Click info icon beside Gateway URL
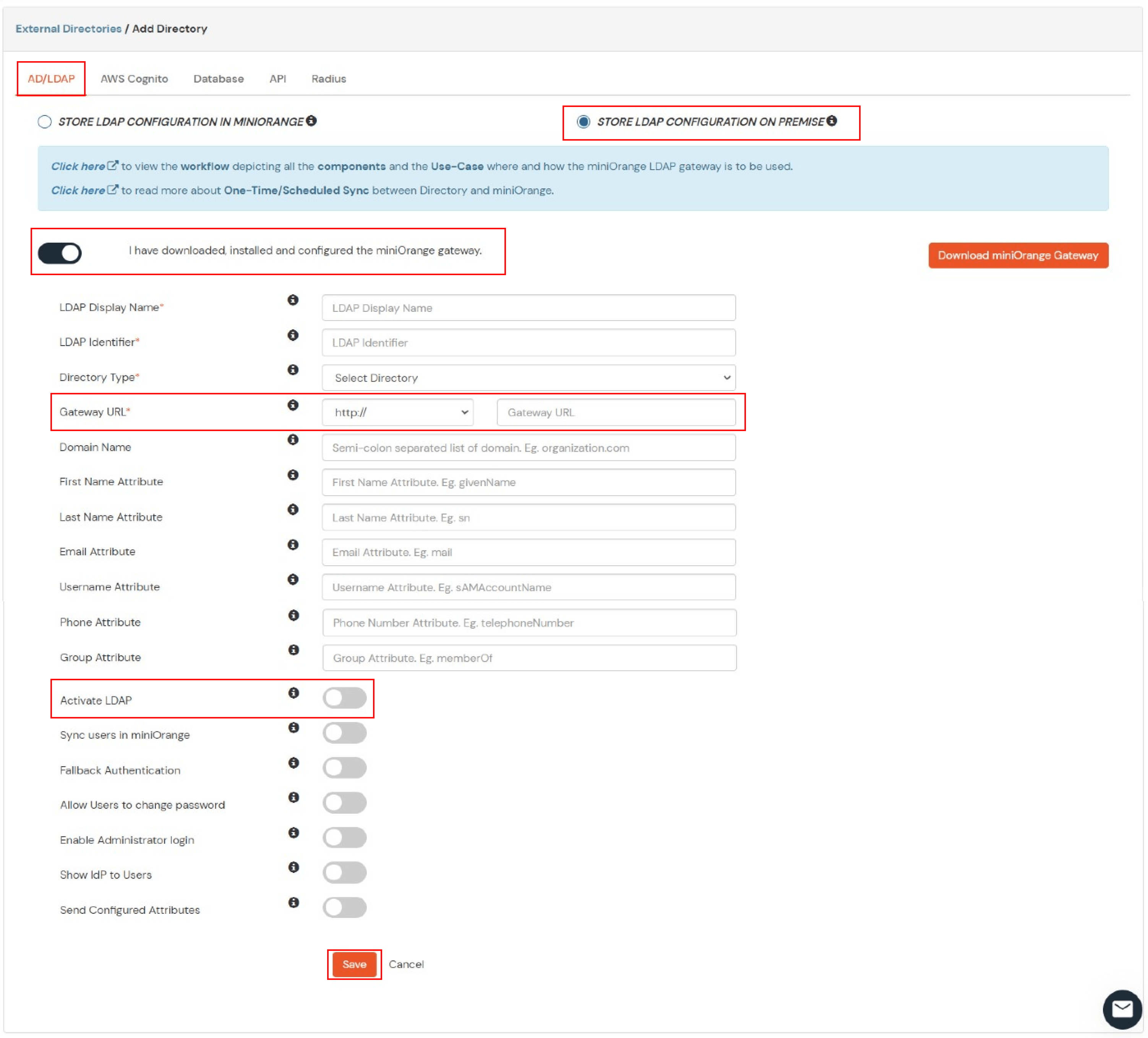This screenshot has height=1038, width=1148. point(293,405)
